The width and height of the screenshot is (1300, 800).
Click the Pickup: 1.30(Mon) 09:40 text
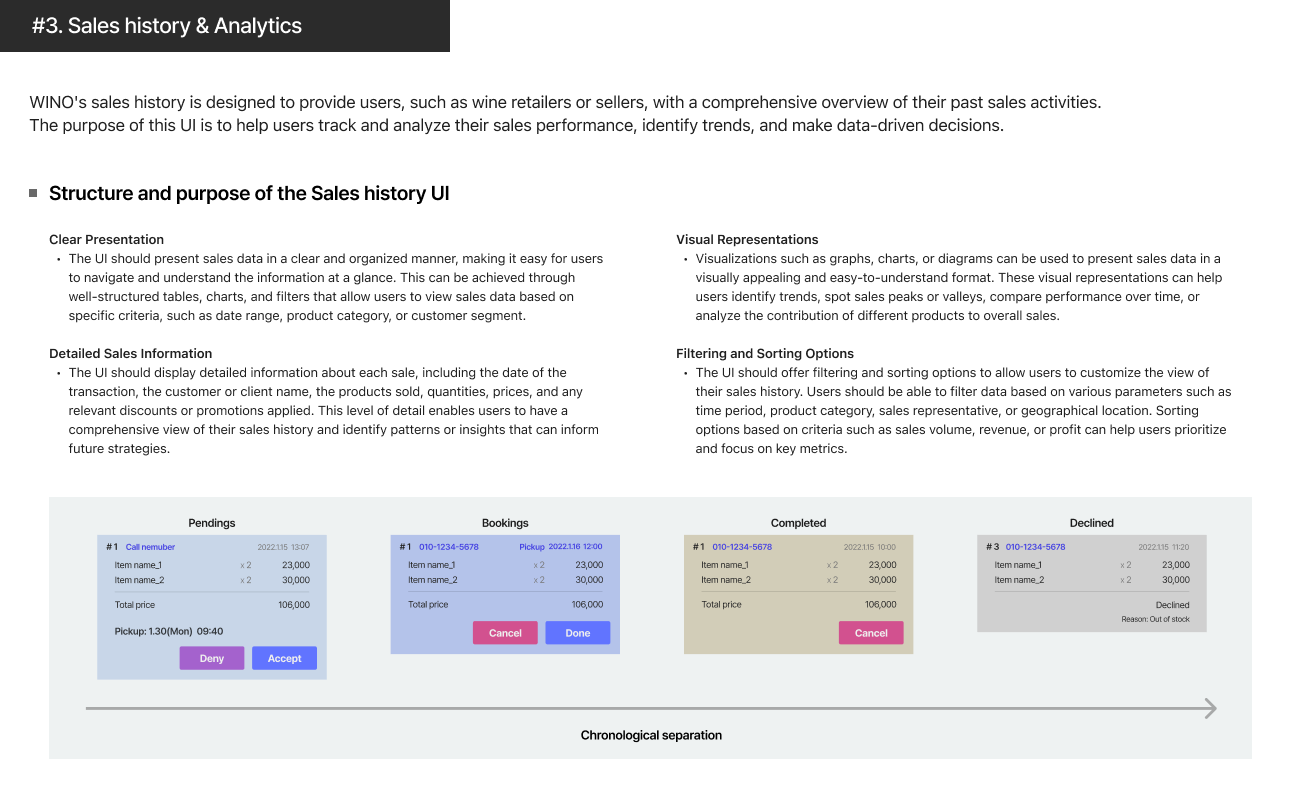coord(168,631)
